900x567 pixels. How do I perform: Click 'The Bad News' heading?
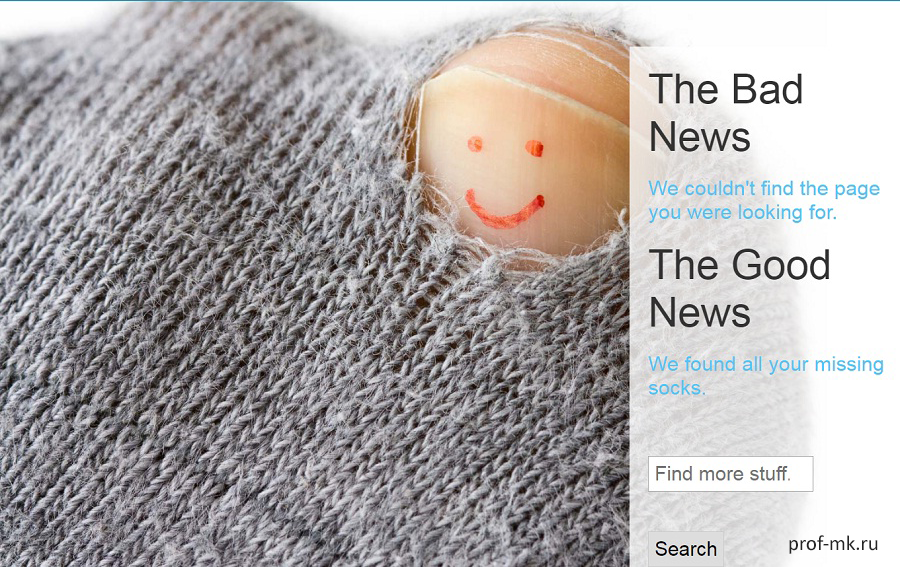point(726,112)
